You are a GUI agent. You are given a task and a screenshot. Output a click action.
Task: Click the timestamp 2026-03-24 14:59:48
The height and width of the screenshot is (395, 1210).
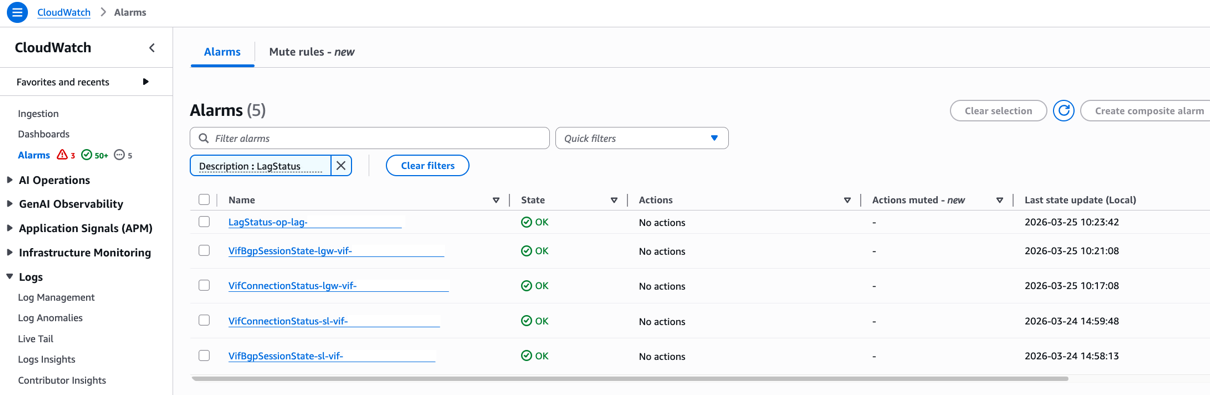pyautogui.click(x=1071, y=321)
